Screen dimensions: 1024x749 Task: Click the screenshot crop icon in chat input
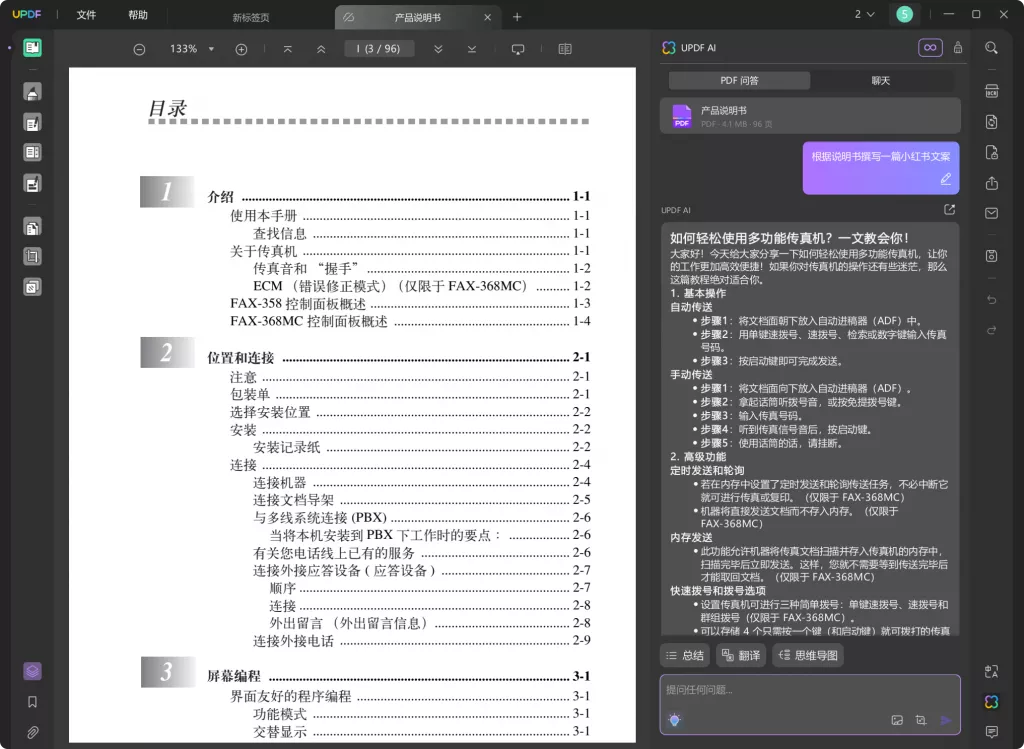point(921,720)
